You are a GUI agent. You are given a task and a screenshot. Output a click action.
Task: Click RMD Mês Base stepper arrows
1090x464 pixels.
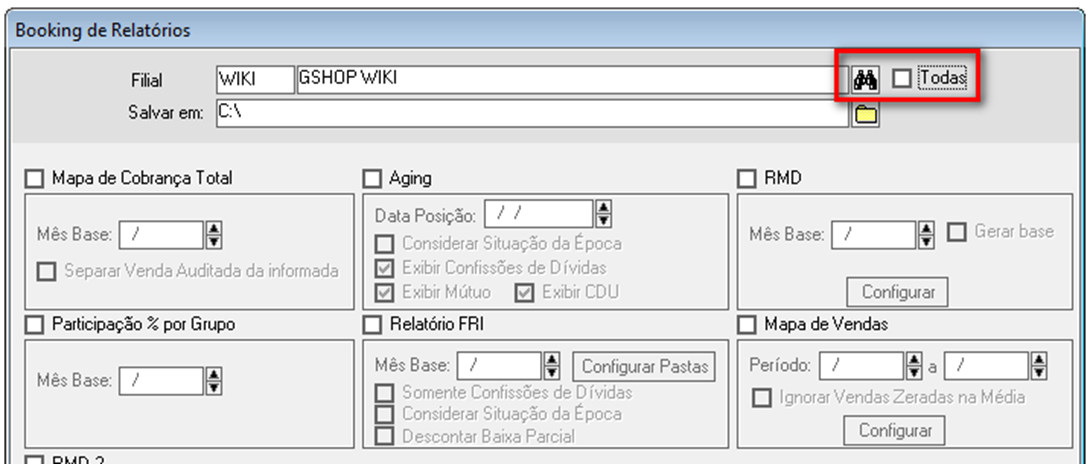click(x=926, y=235)
